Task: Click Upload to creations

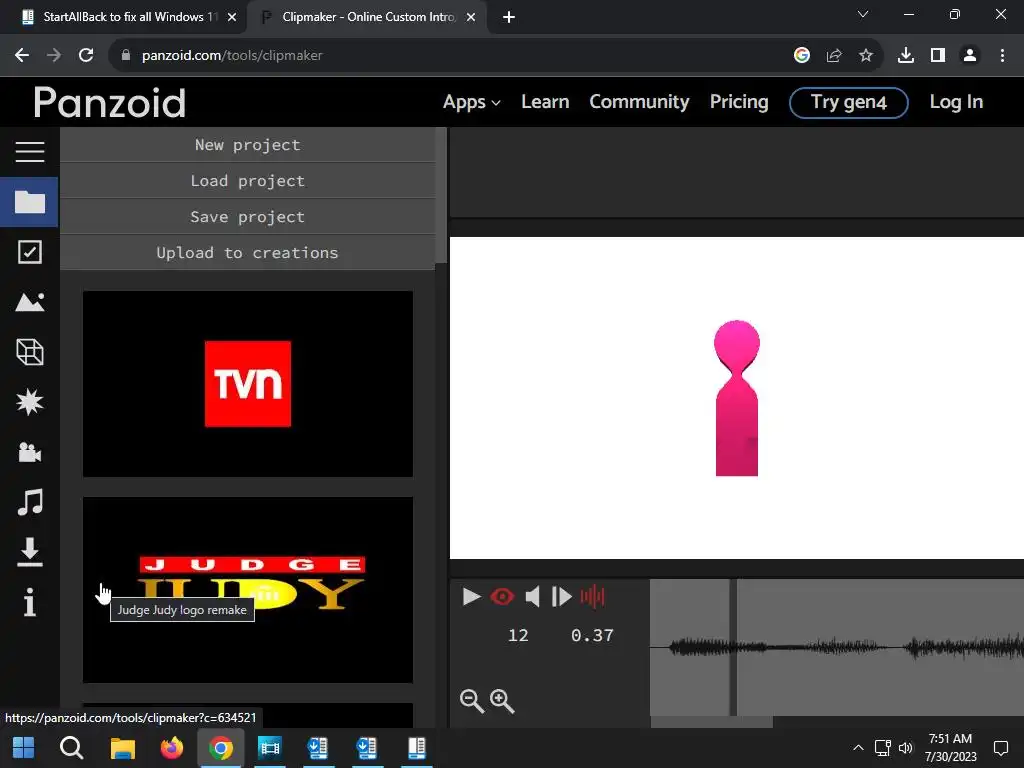Action: point(248,253)
